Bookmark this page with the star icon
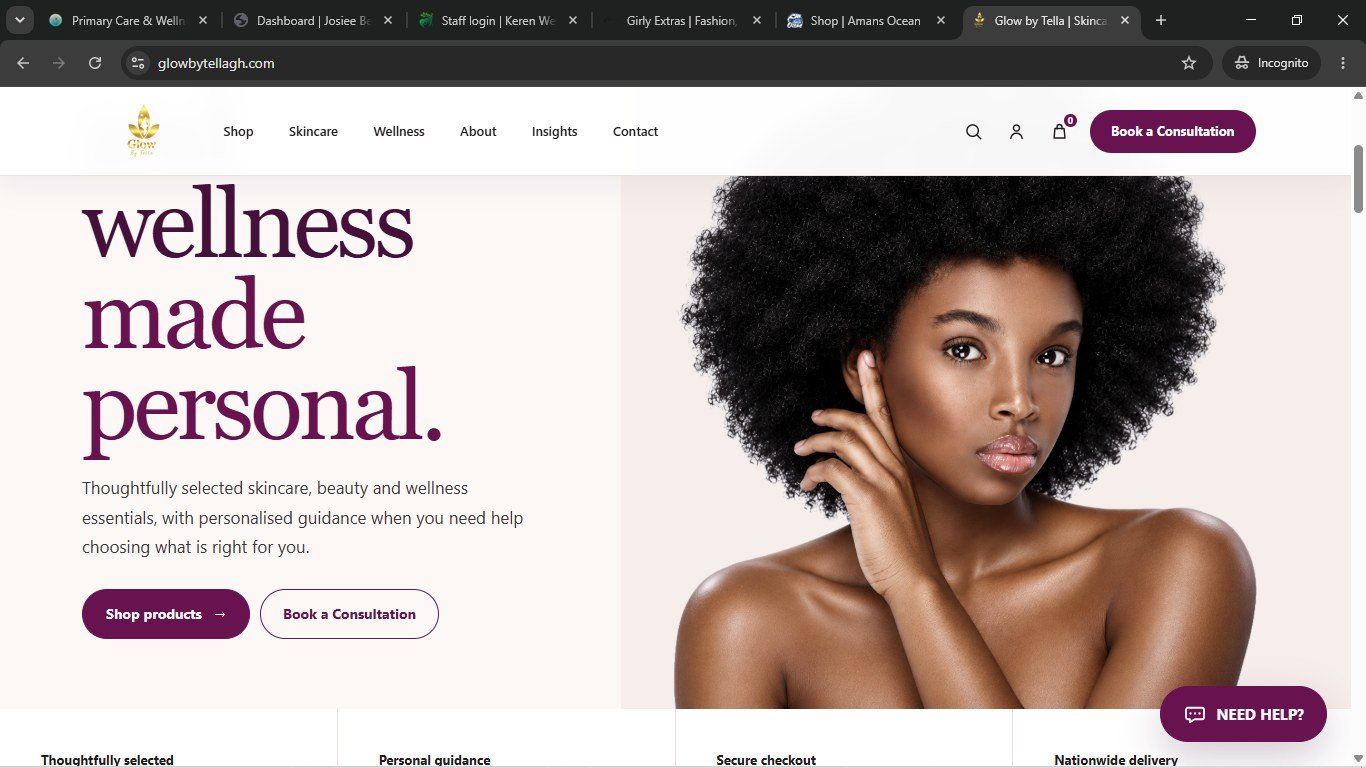Image resolution: width=1366 pixels, height=768 pixels. pyautogui.click(x=1189, y=63)
